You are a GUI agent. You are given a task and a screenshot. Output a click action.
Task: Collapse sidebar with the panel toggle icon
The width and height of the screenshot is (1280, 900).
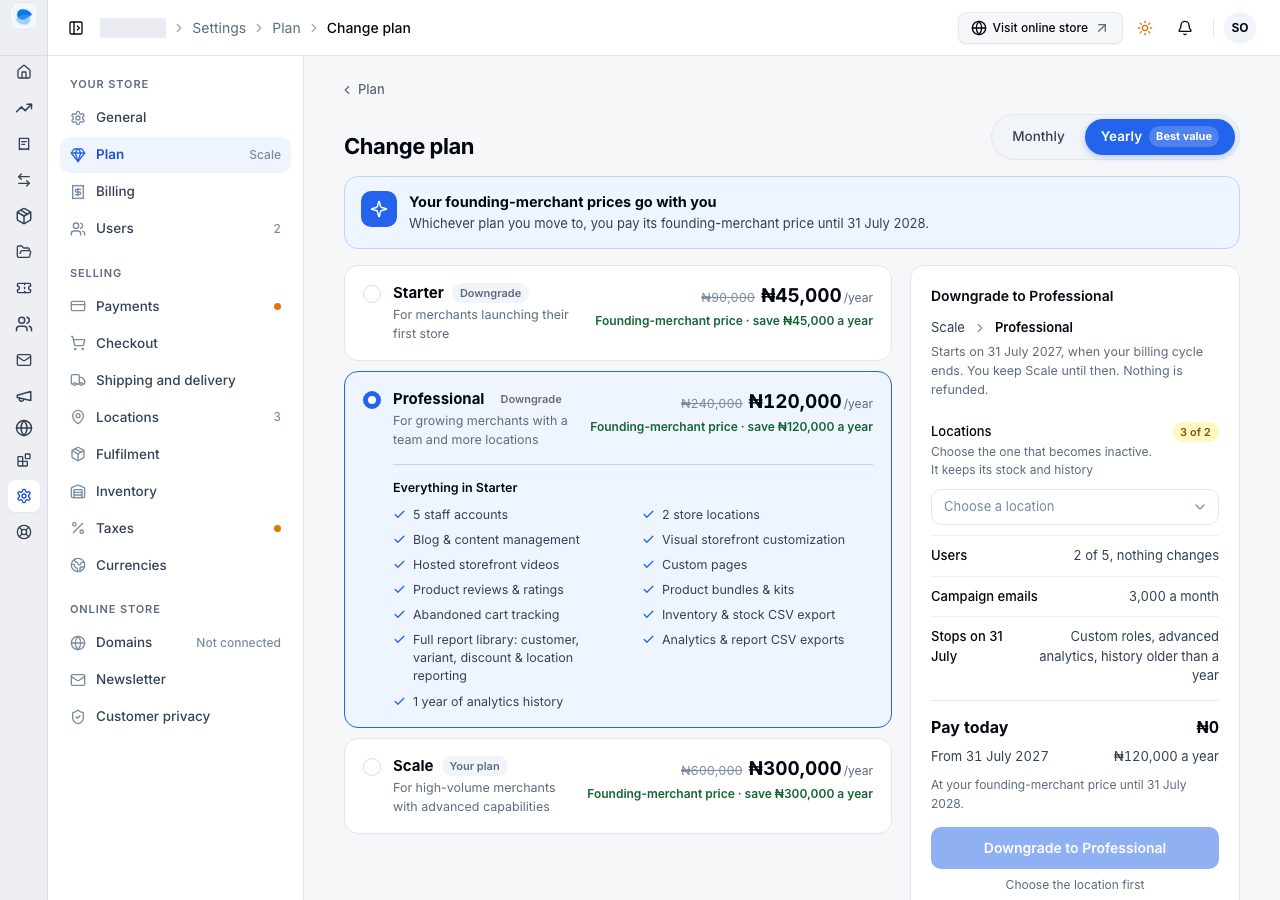pyautogui.click(x=76, y=28)
